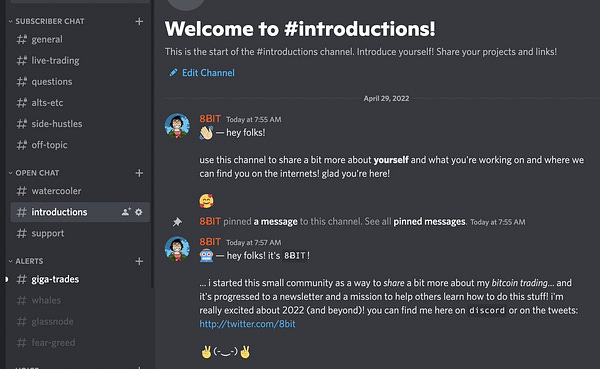
Task: Click the Edit Channel link
Action: (208, 73)
